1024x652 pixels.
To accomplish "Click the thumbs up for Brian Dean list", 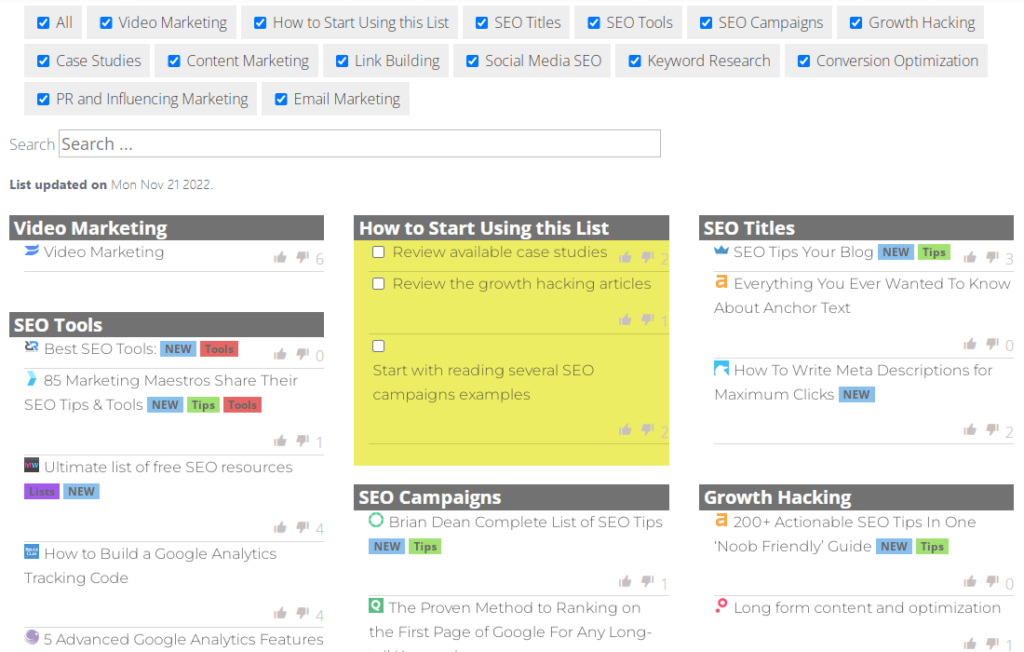I will click(625, 582).
